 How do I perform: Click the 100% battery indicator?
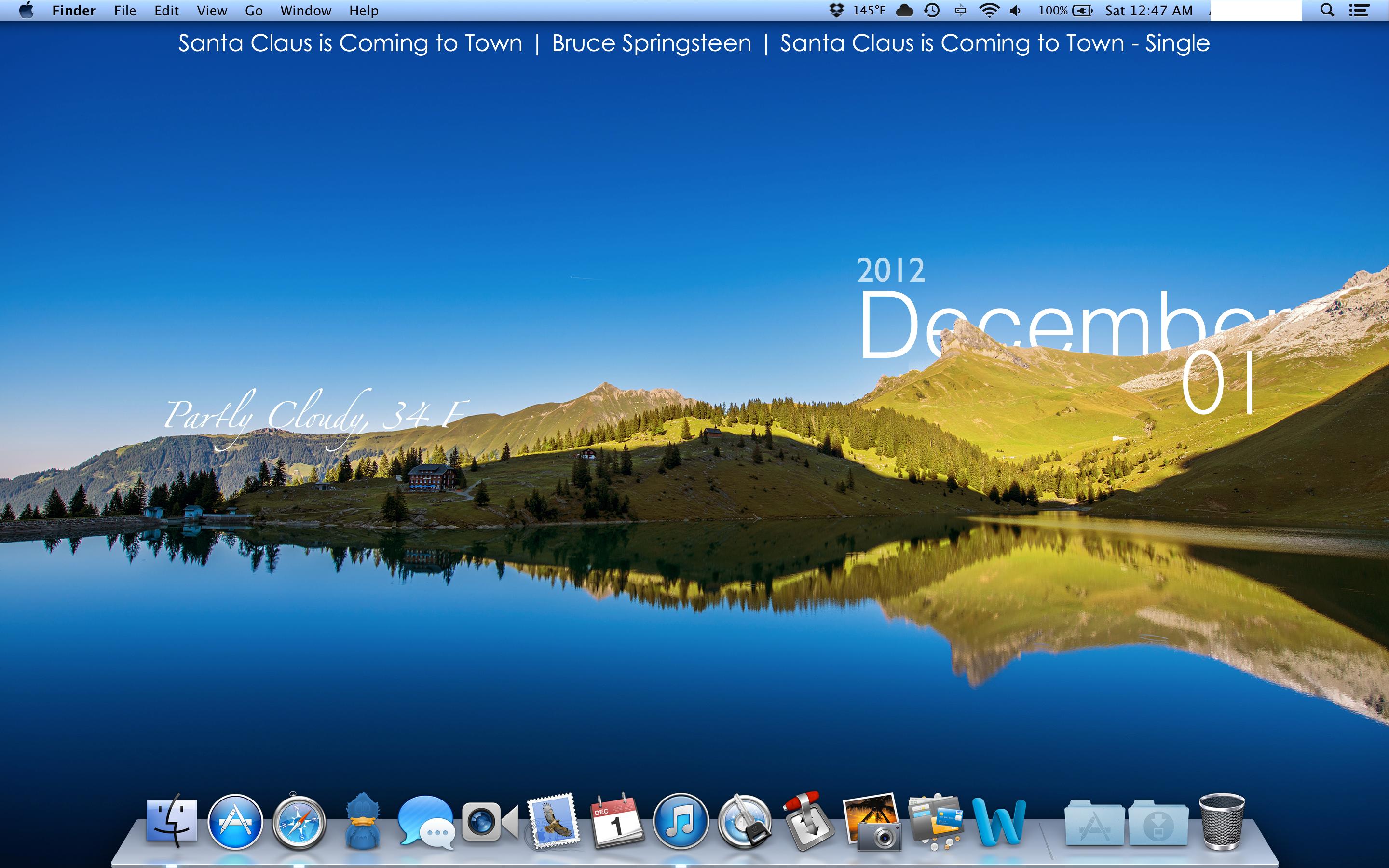[x=1065, y=10]
